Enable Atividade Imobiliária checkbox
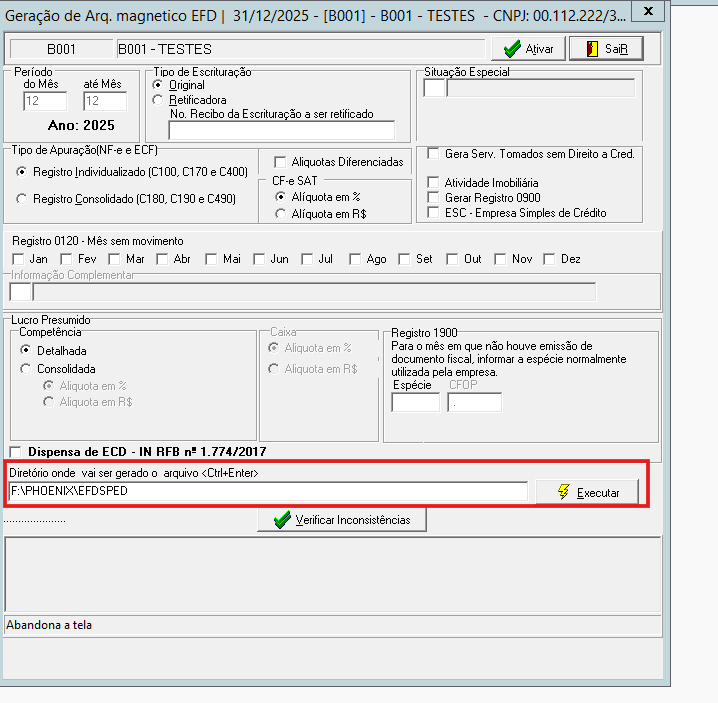This screenshot has height=703, width=718. click(x=433, y=183)
